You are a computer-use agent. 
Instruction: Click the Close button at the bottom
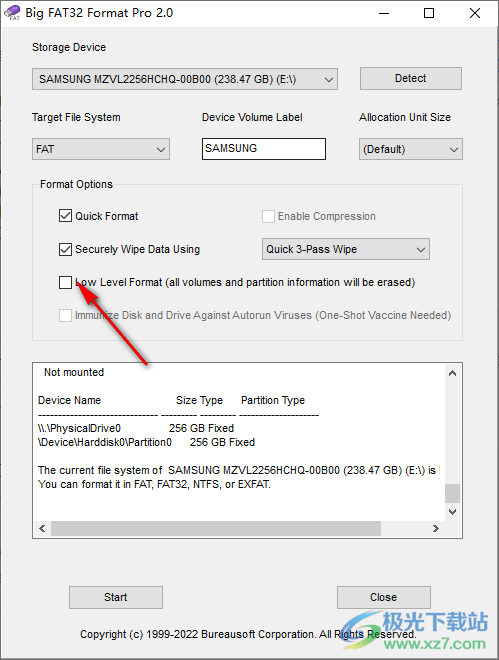pos(384,597)
